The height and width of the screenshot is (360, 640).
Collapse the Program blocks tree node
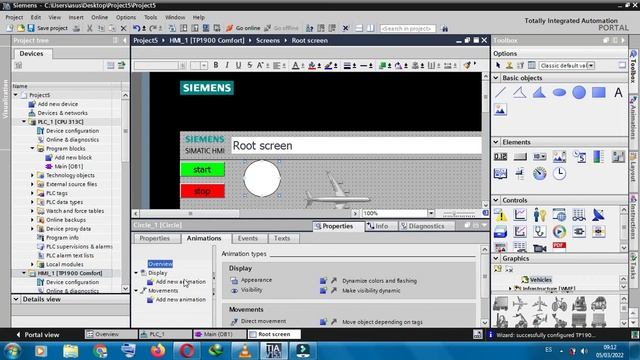point(32,149)
